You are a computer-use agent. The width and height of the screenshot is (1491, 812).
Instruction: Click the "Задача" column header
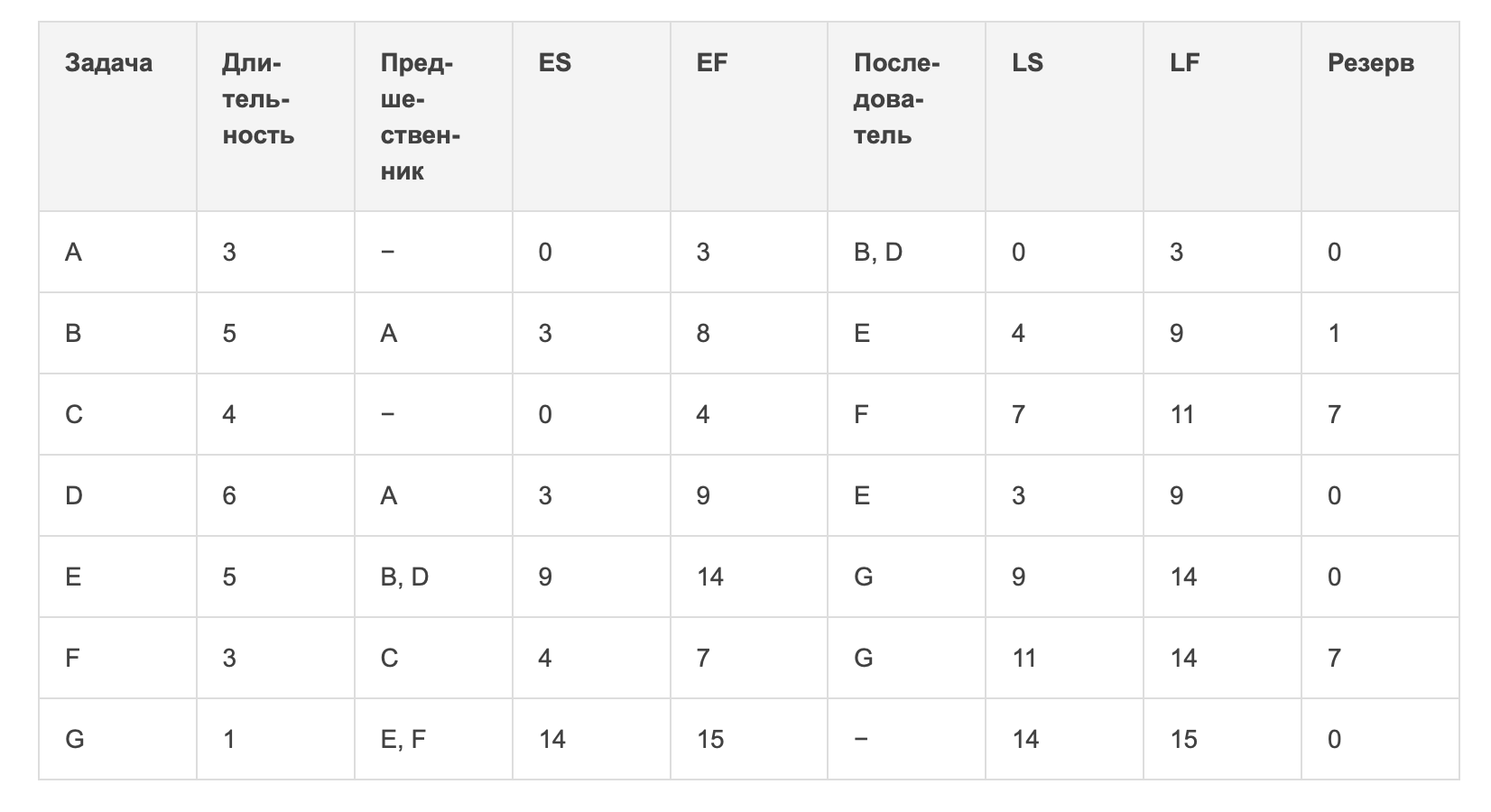coord(108,63)
